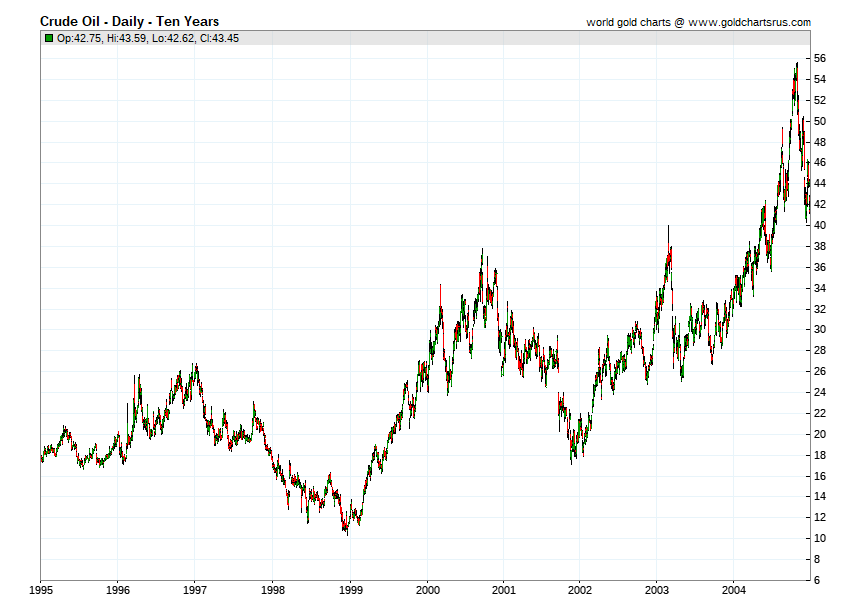
Task: Click the early-2003 price spike near 40
Action: pos(668,229)
